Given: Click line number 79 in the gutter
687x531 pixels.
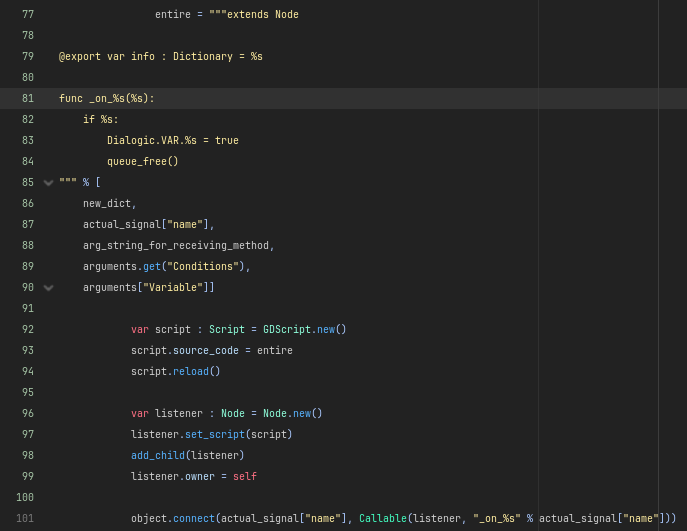Looking at the screenshot, I should coord(28,57).
